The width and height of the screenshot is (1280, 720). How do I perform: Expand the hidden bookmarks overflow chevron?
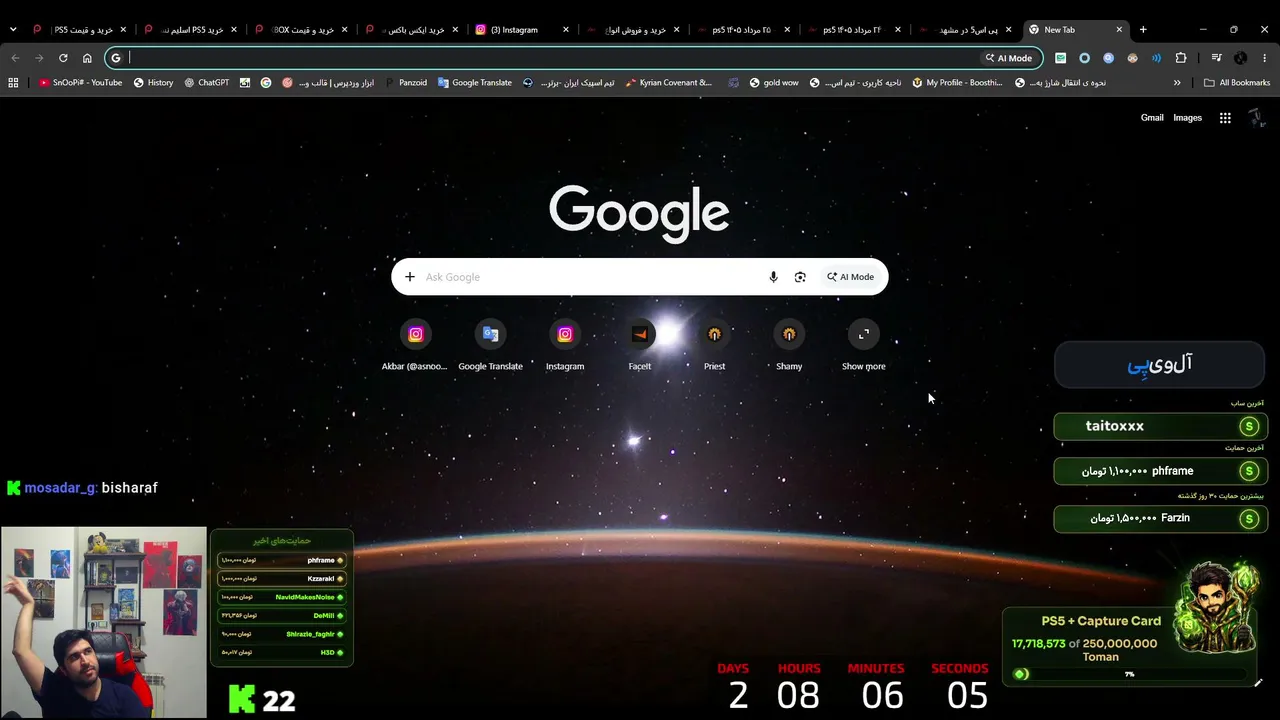click(1177, 83)
